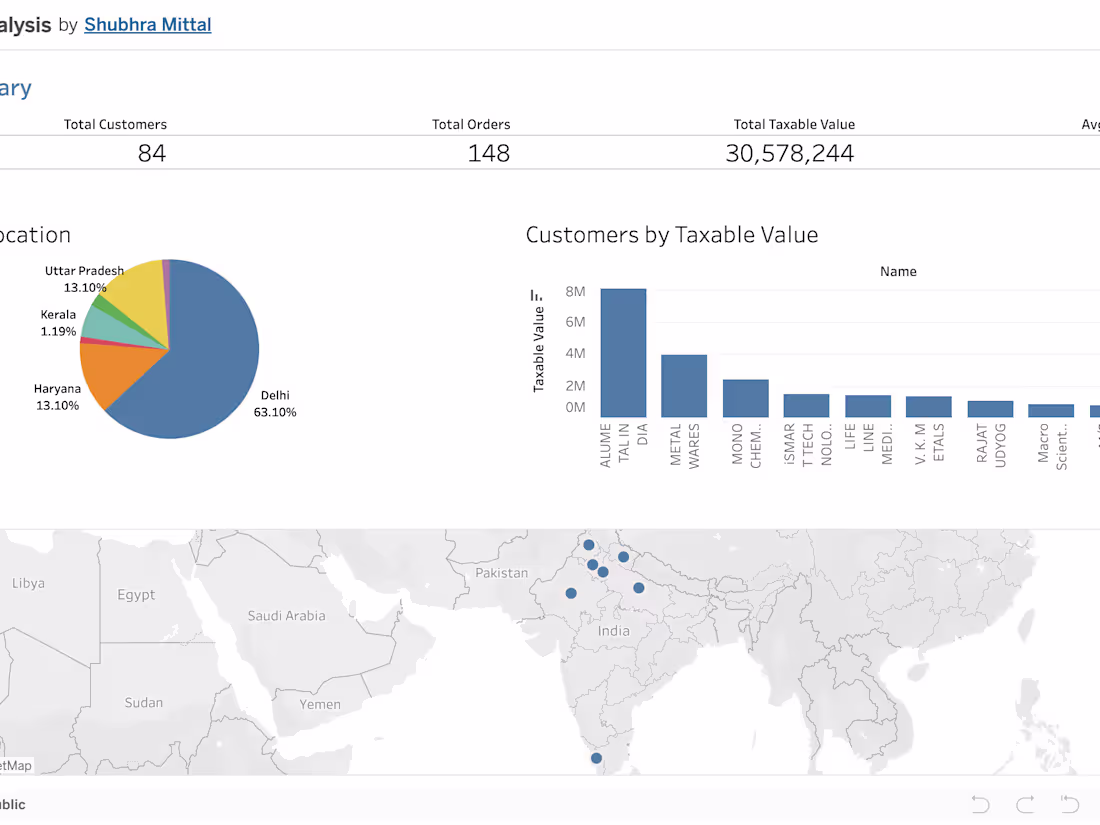Click the METAL WARES bar
The height and width of the screenshot is (825, 1100).
point(684,386)
